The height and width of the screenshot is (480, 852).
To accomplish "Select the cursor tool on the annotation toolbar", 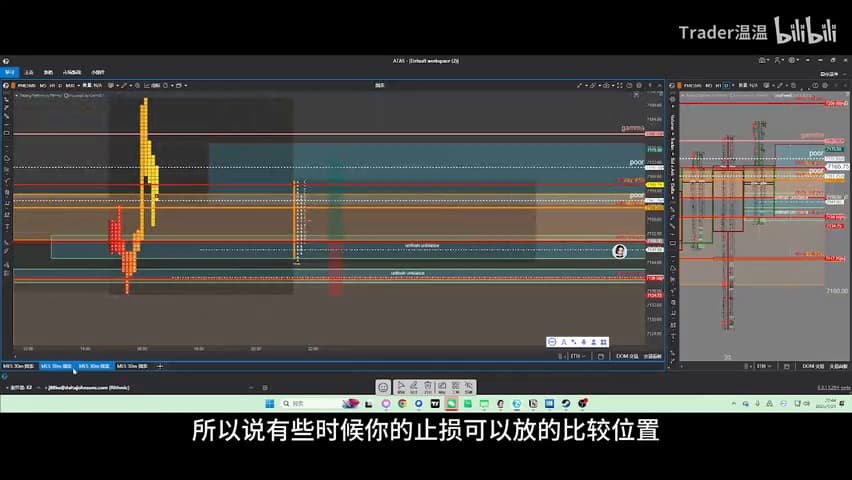I will (401, 387).
